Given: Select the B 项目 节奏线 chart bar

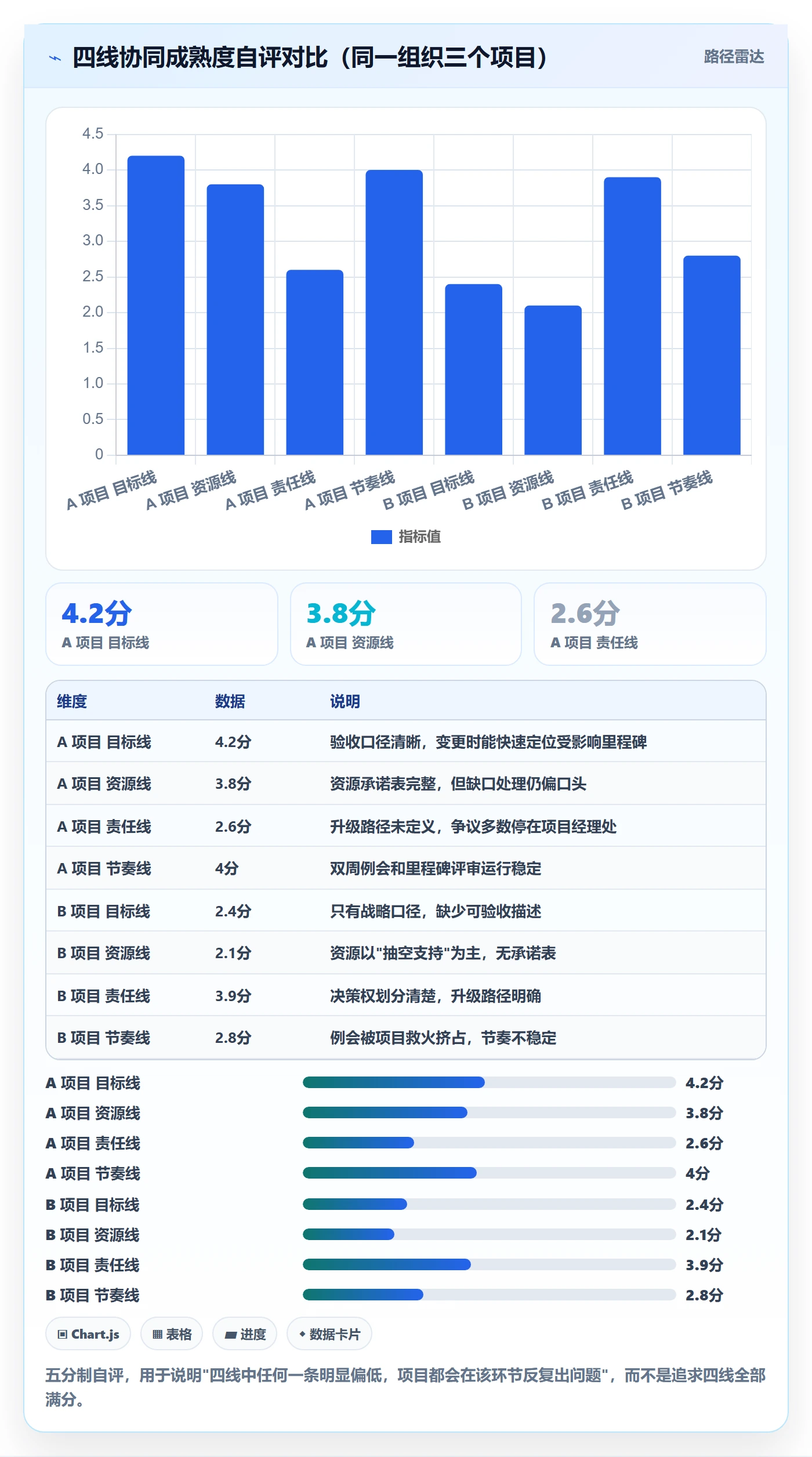Looking at the screenshot, I should coord(712,355).
